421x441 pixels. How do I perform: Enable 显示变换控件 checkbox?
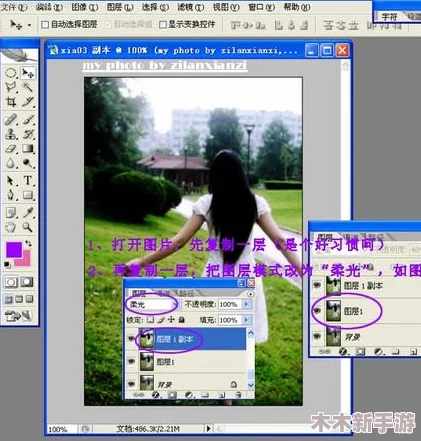coord(163,24)
